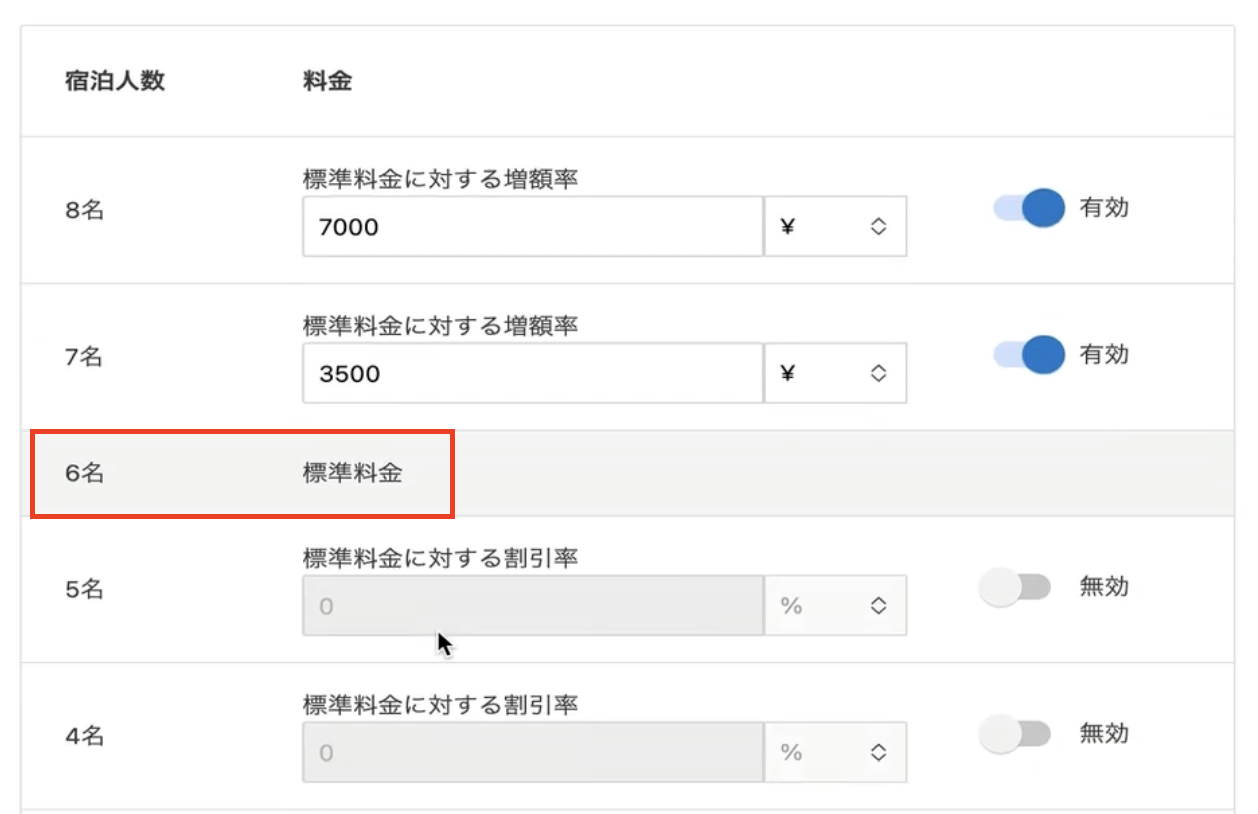Click the 無効 label in the 5名 row
The image size is (1258, 814).
(1104, 587)
